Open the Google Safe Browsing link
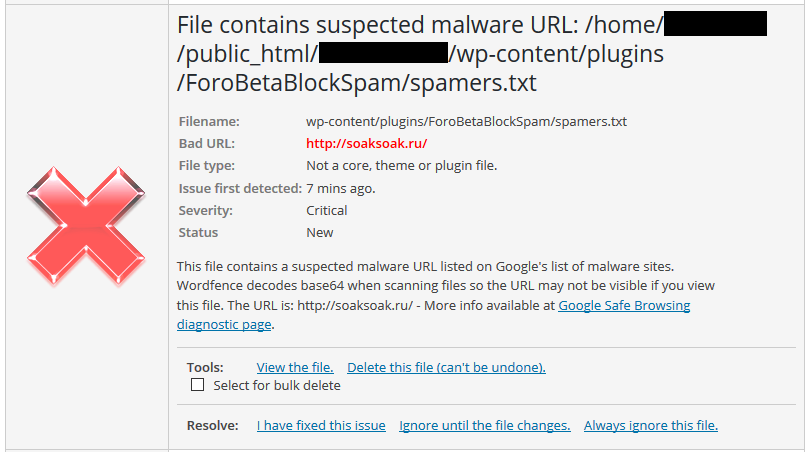Viewport: 809px width, 452px height. [624, 305]
